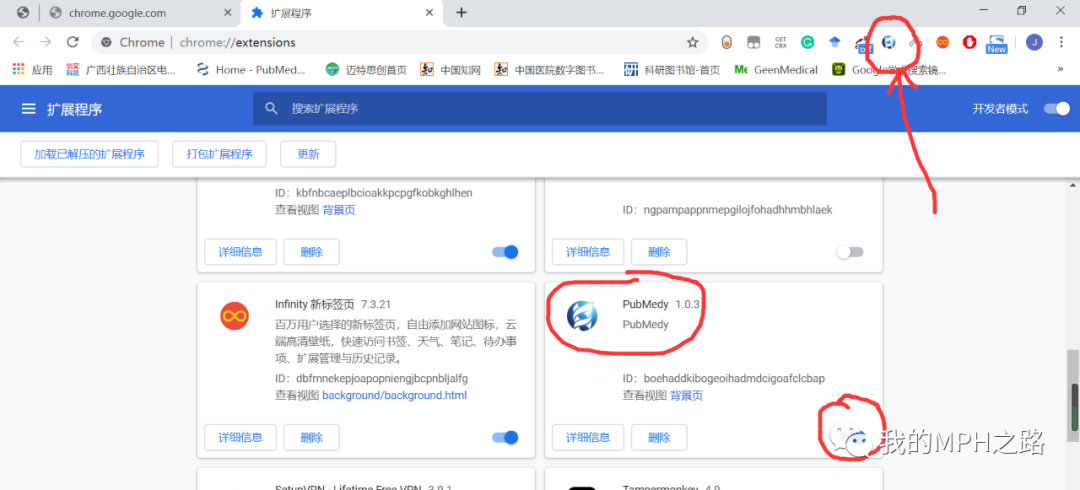The width and height of the screenshot is (1080, 490).
Task: Open the 中国医院数字图书... bookmark
Action: click(x=550, y=70)
